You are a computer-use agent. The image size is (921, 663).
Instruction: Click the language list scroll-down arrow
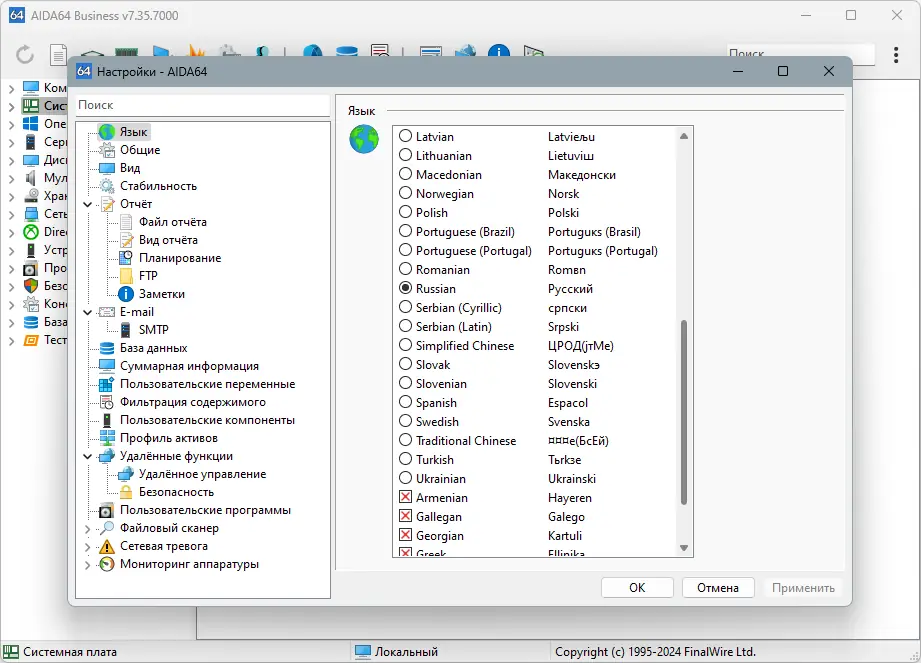tap(684, 548)
